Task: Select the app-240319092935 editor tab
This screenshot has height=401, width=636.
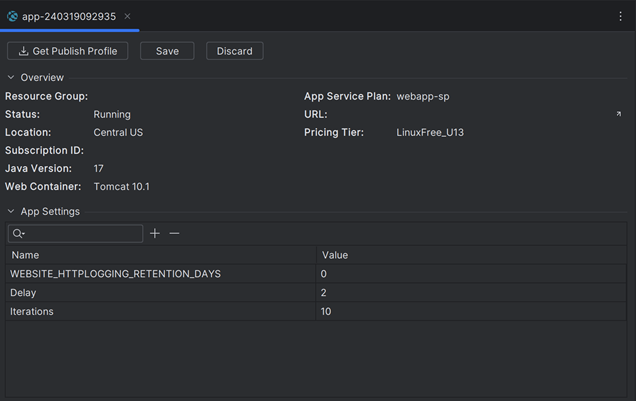Action: tap(69, 16)
